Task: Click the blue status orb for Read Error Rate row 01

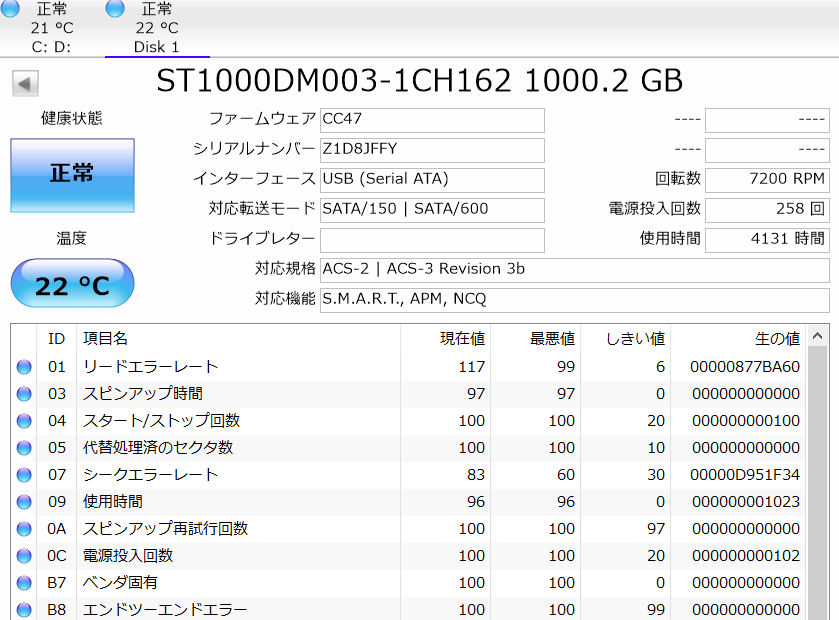Action: [24, 367]
